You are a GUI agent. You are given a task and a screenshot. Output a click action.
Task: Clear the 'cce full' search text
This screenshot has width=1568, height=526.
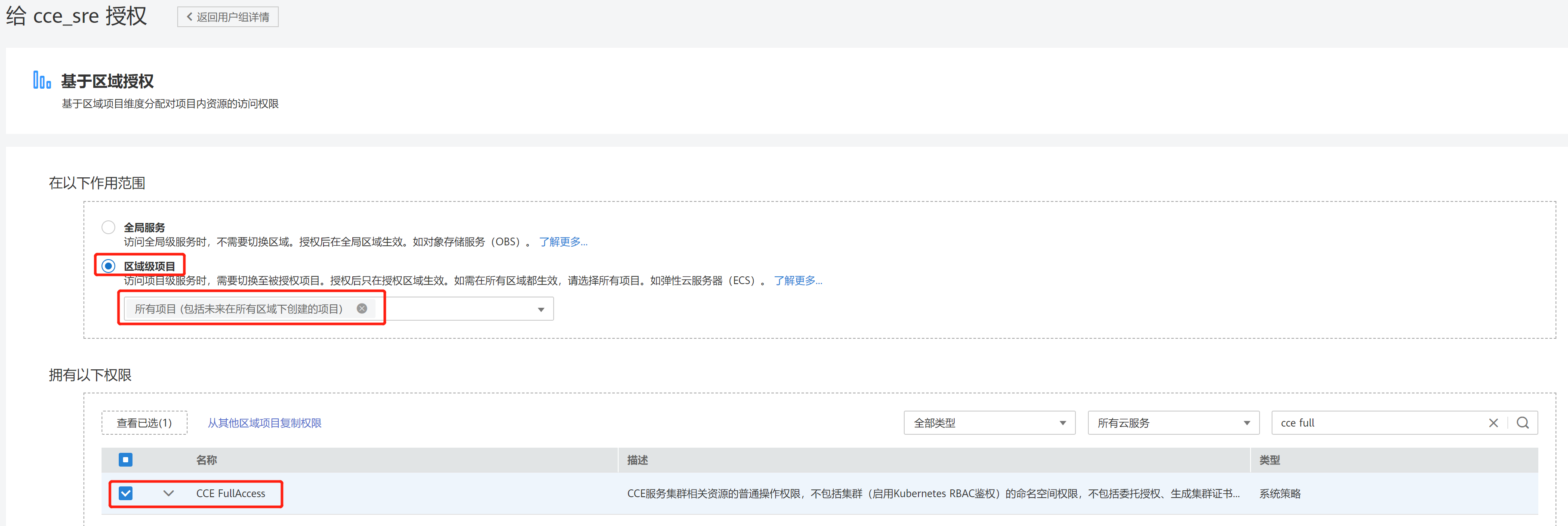pyautogui.click(x=1493, y=423)
